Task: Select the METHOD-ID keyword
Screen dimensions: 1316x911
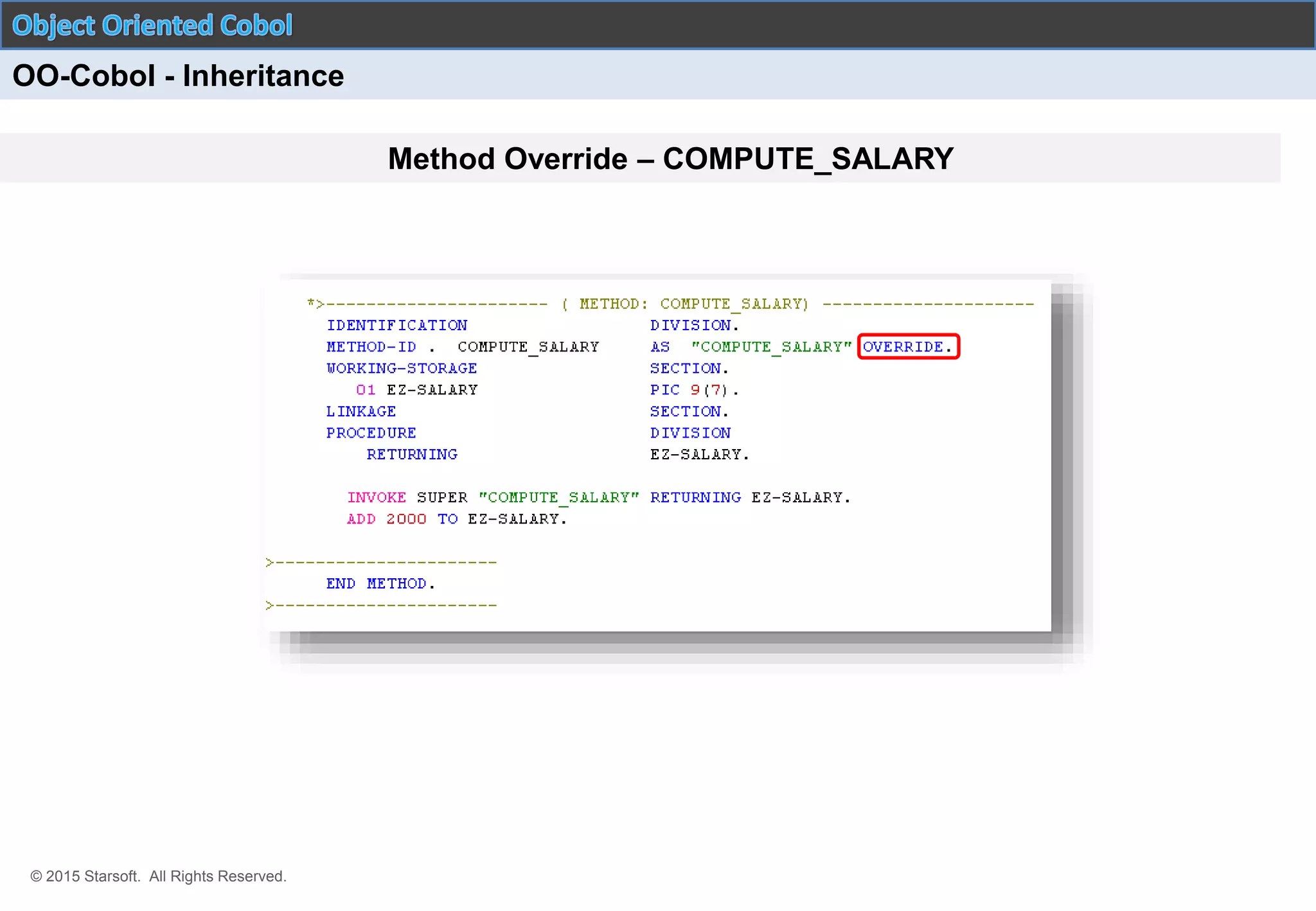Action: point(371,347)
